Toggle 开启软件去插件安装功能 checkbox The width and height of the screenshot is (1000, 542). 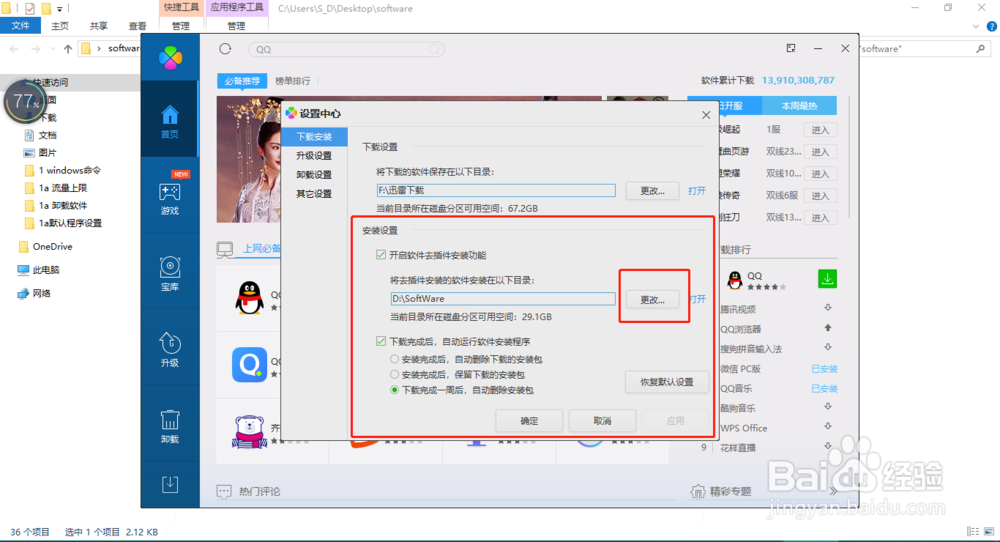coord(381,255)
